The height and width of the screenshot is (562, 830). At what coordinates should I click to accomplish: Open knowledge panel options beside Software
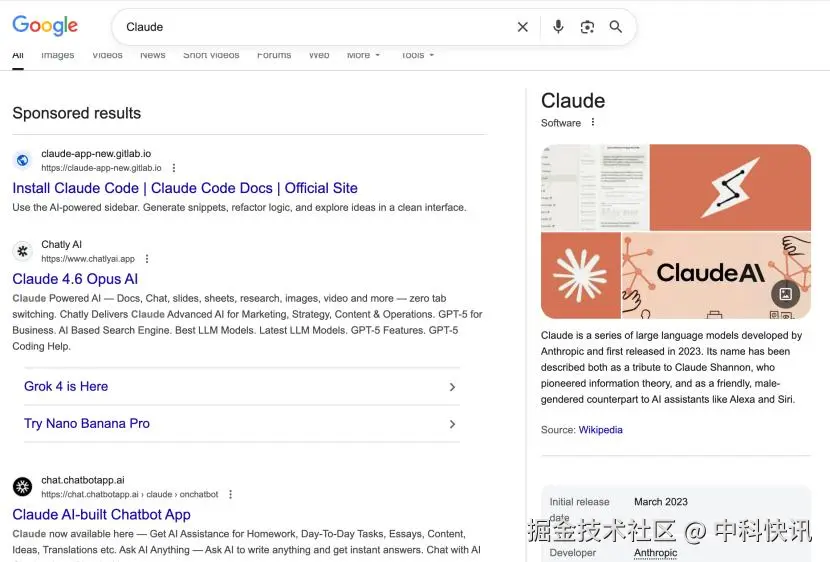(593, 122)
